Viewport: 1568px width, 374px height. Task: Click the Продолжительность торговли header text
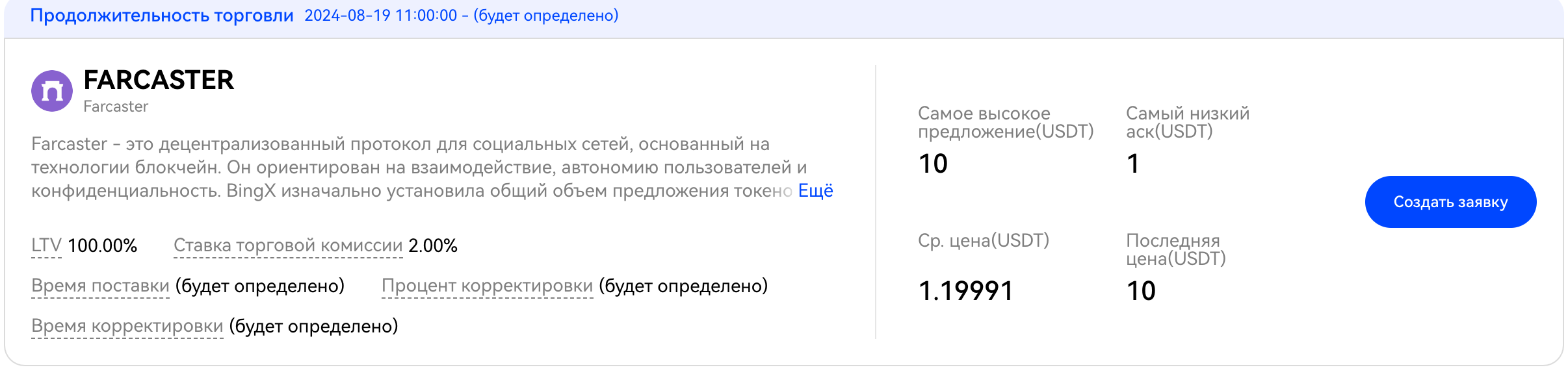tap(162, 16)
